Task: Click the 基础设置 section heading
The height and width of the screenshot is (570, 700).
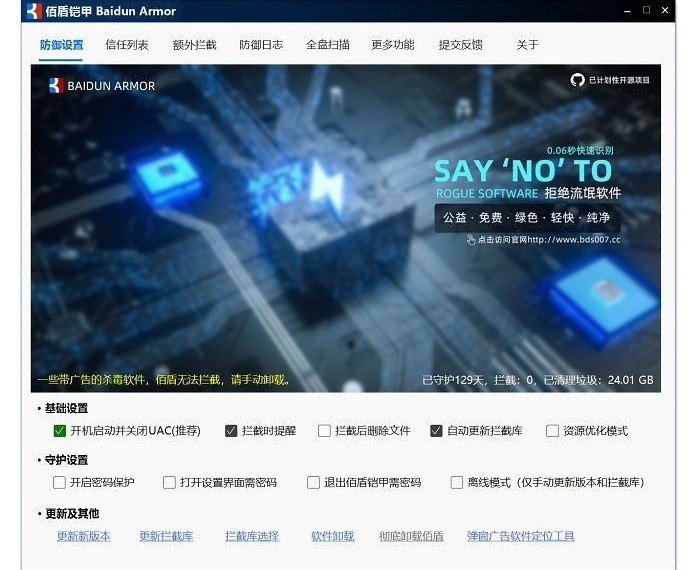Action: pyautogui.click(x=66, y=408)
